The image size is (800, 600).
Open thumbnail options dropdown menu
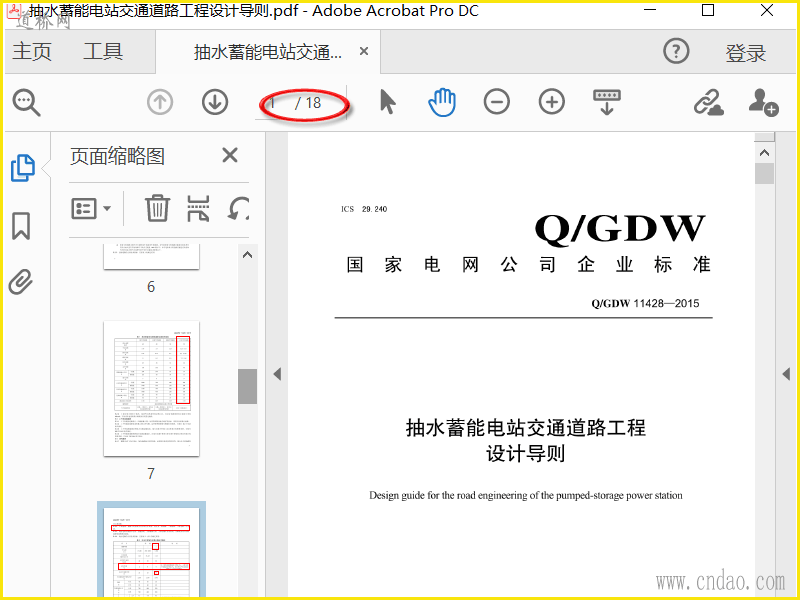pyautogui.click(x=91, y=208)
